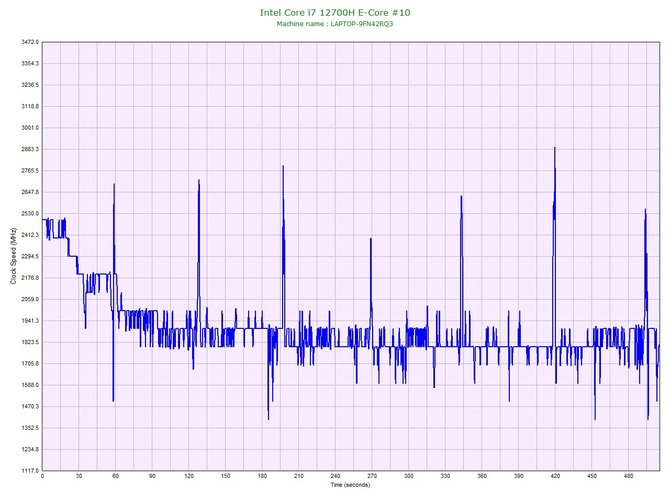Click the 420 tick on the time axis
Image resolution: width=670 pixels, height=502 pixels.
[x=555, y=476]
